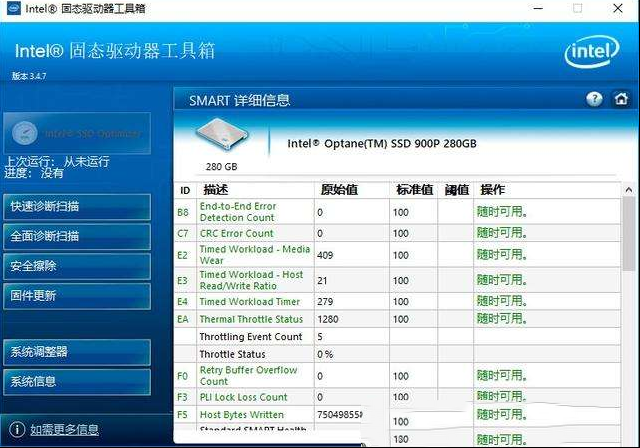This screenshot has width=640, height=448.
Task: Open 系统调整器 system tuner
Action: pos(77,352)
